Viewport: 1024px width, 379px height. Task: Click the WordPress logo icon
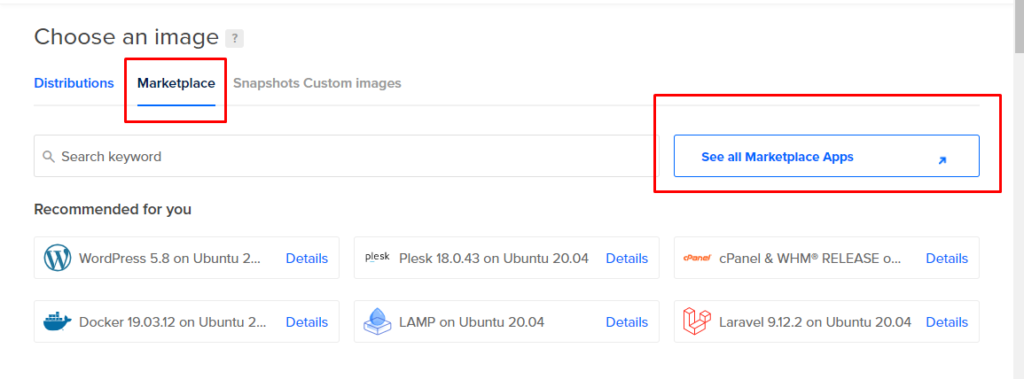coord(57,258)
